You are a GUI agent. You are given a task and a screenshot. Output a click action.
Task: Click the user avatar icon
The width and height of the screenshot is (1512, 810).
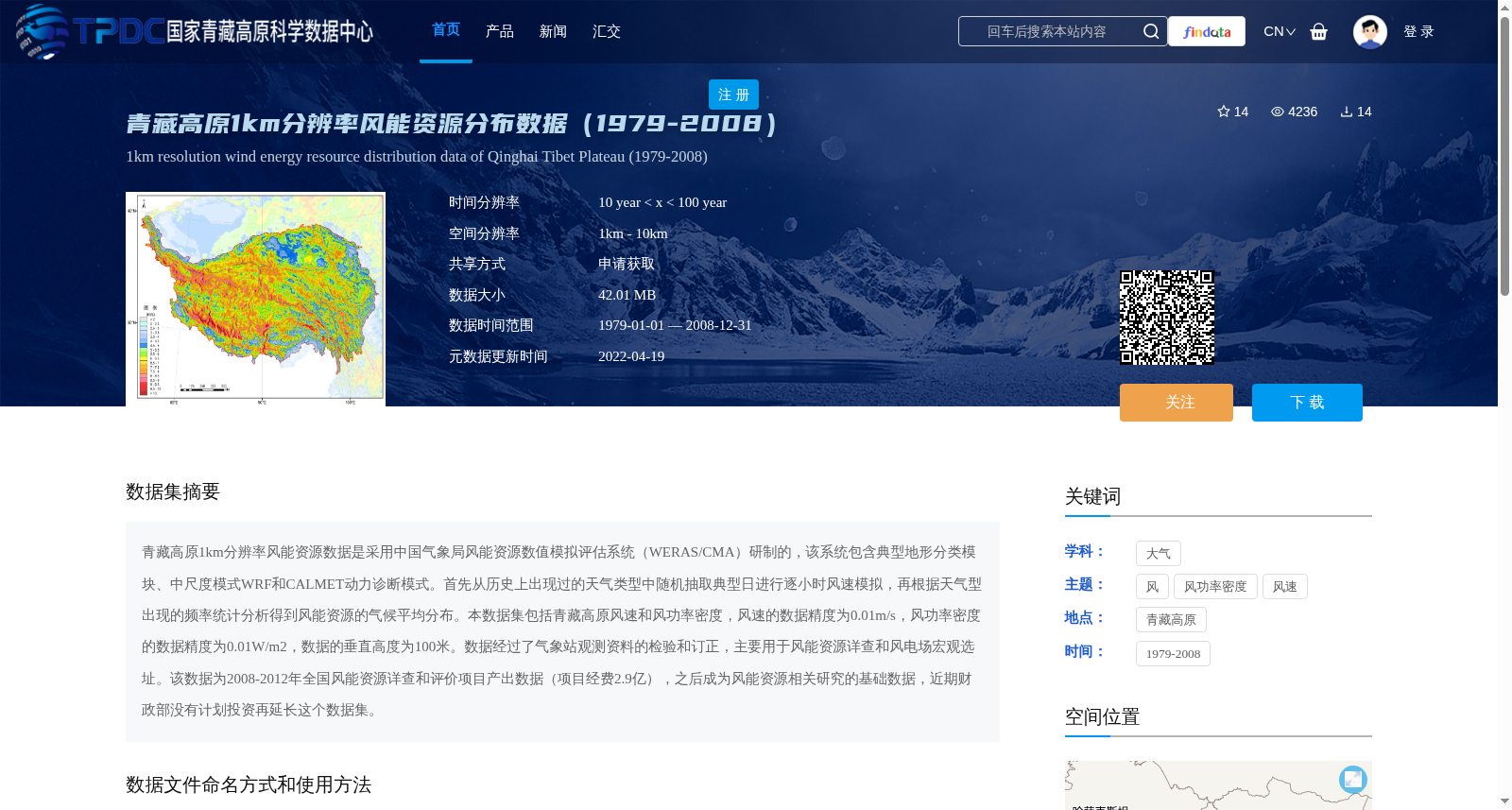point(1369,31)
